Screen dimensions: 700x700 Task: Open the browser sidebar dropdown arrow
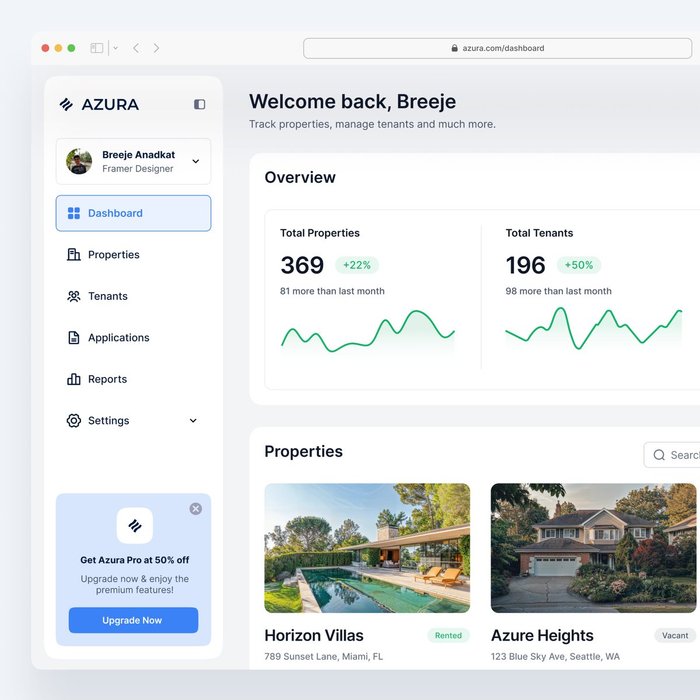point(115,48)
